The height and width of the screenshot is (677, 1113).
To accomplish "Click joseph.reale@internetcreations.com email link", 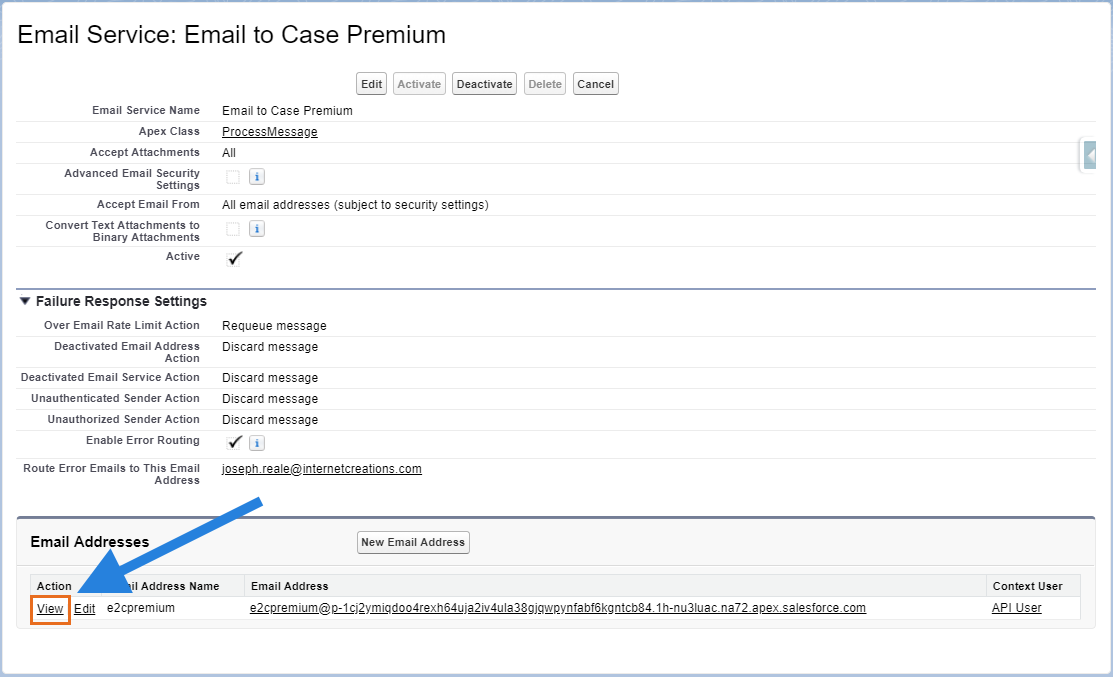I will tap(322, 469).
